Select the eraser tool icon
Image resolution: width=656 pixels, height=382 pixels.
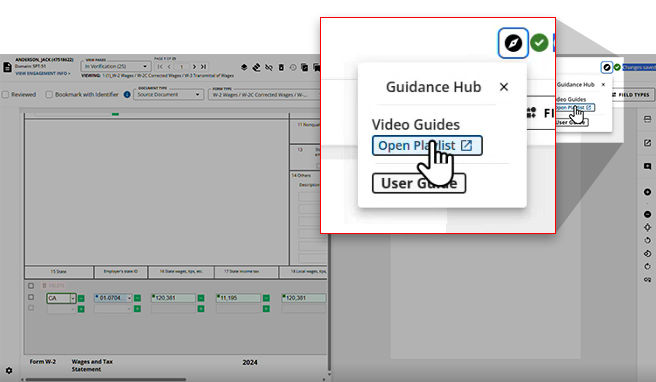256,67
